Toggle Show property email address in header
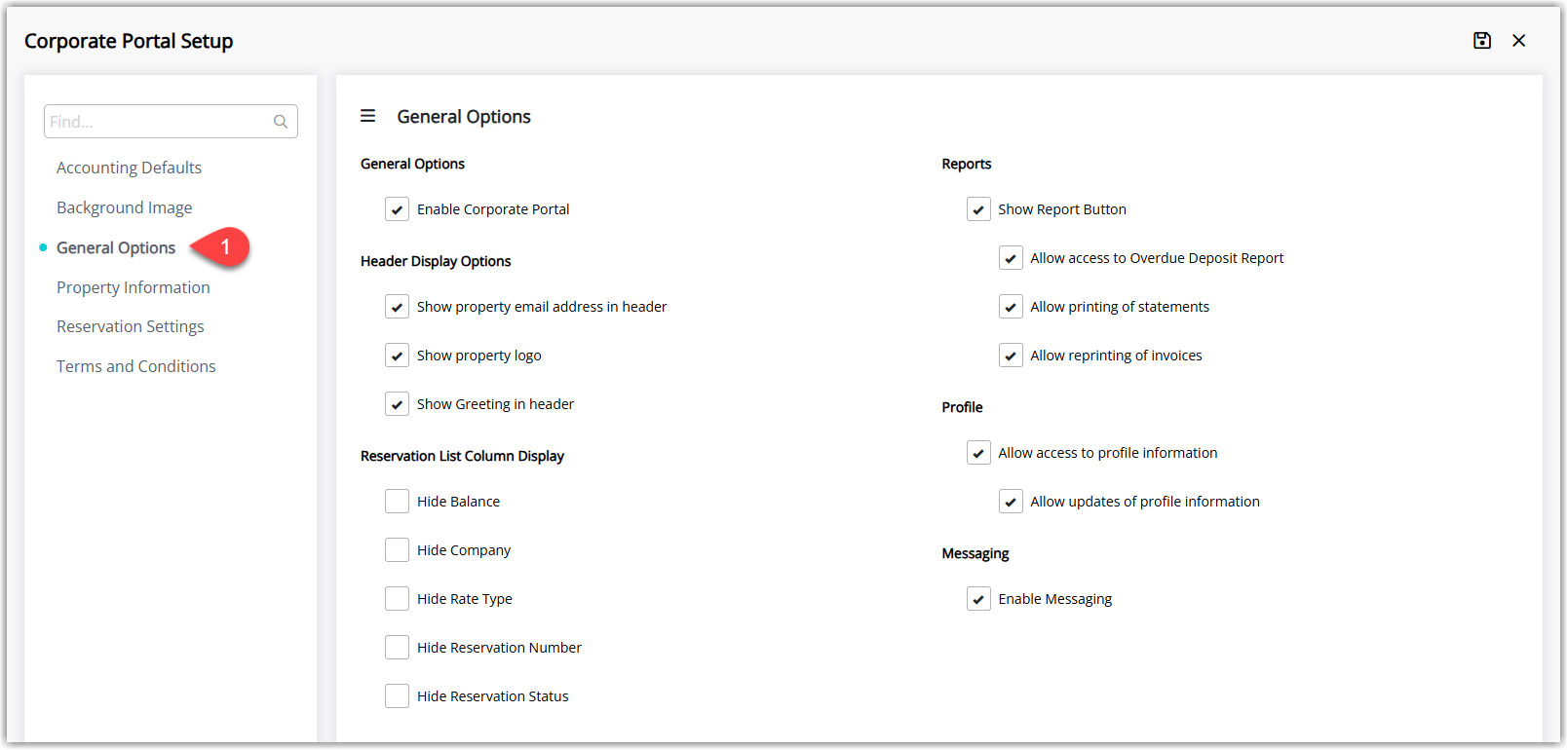This screenshot has width=1568, height=750. pos(397,307)
